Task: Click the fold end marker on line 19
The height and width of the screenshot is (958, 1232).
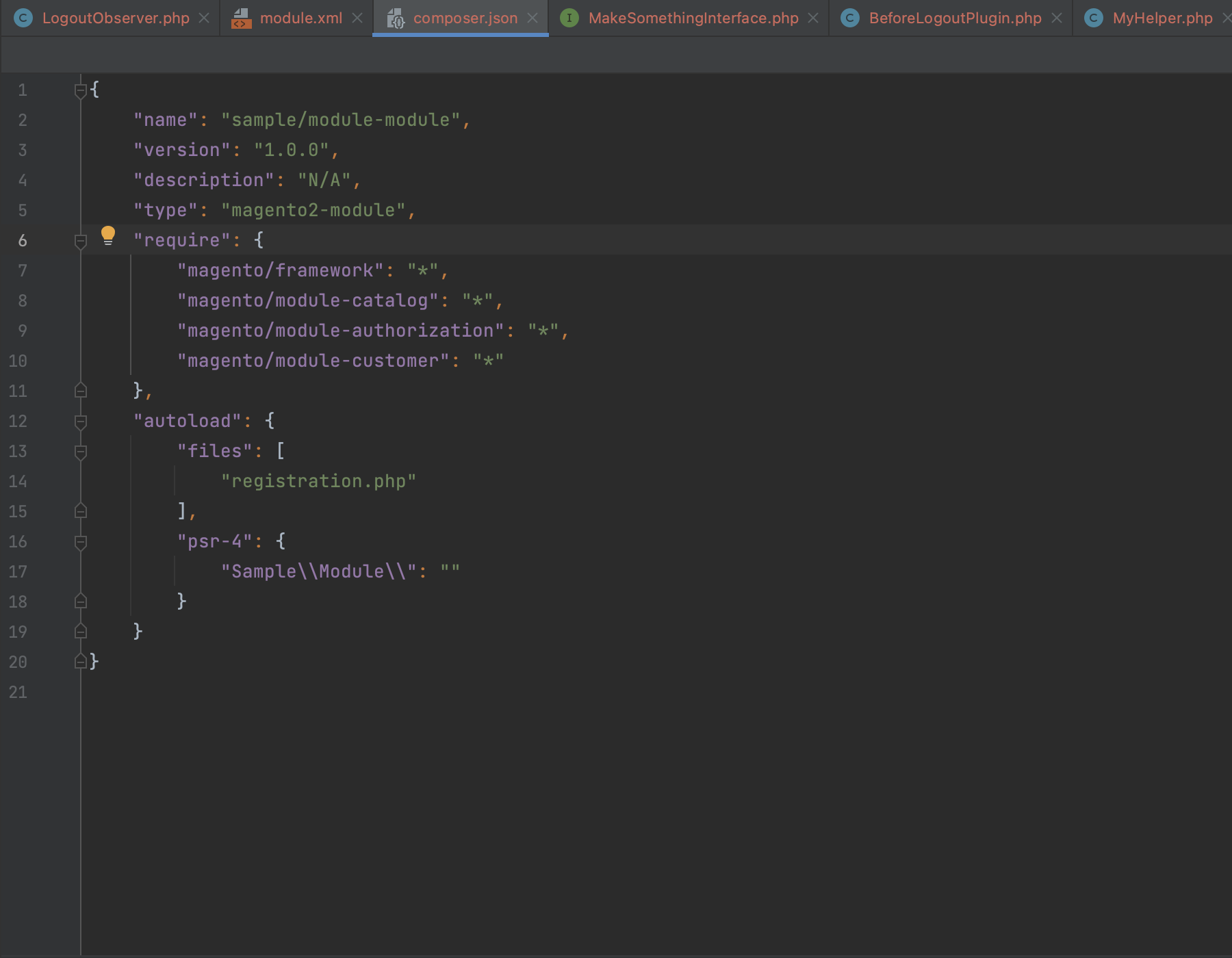Action: point(81,632)
